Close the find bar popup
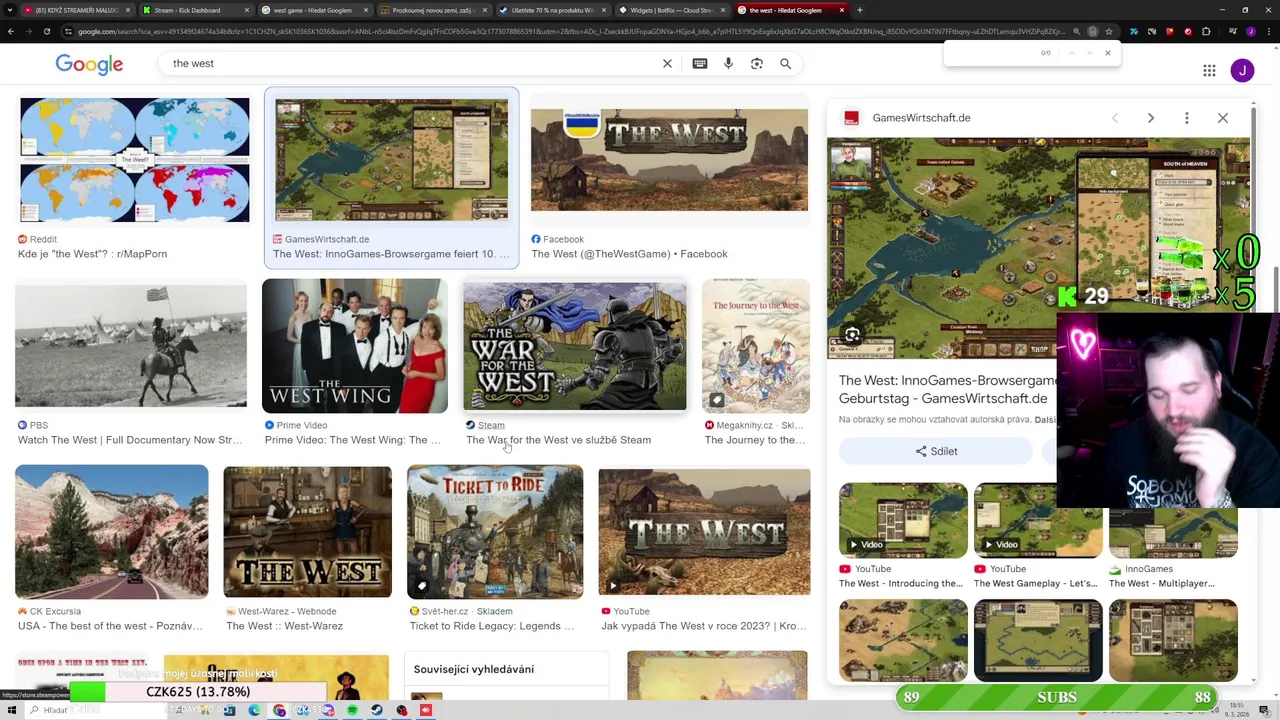 click(x=1107, y=53)
